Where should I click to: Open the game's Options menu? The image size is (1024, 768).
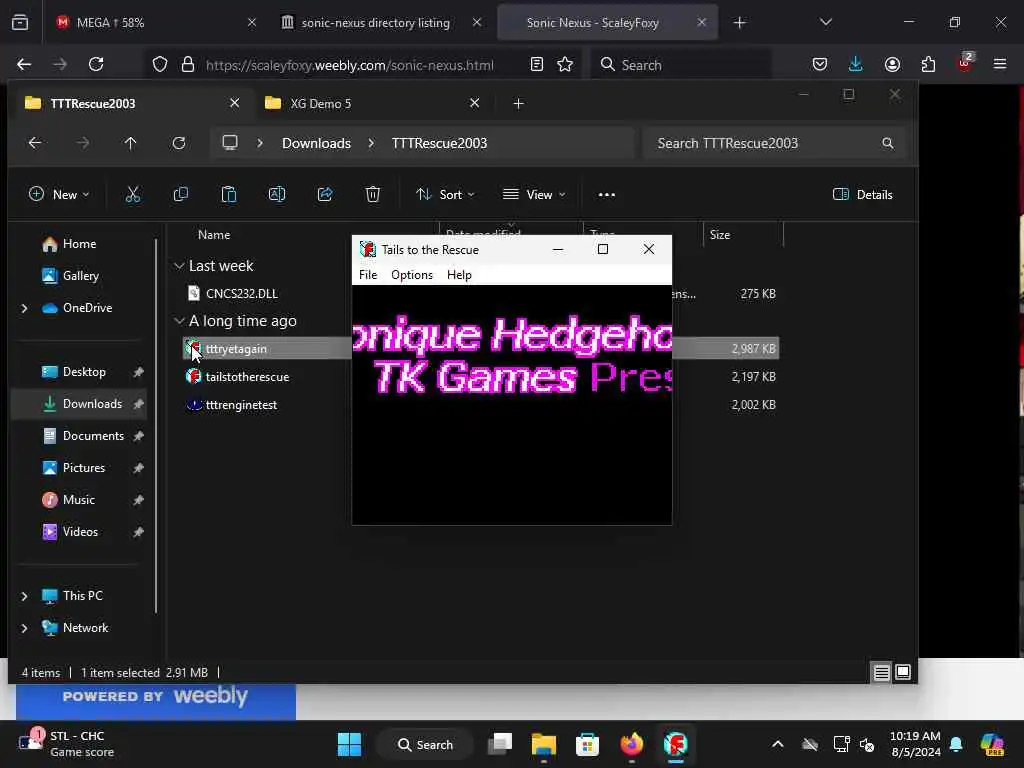pos(411,275)
